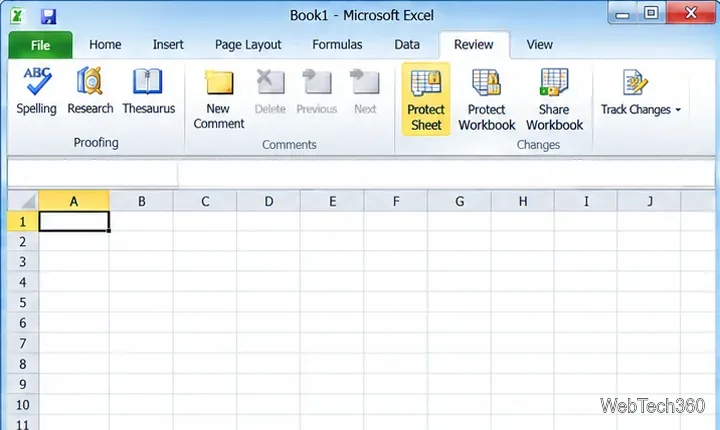Select row 5 header
This screenshot has width=720, height=430.
point(23,303)
